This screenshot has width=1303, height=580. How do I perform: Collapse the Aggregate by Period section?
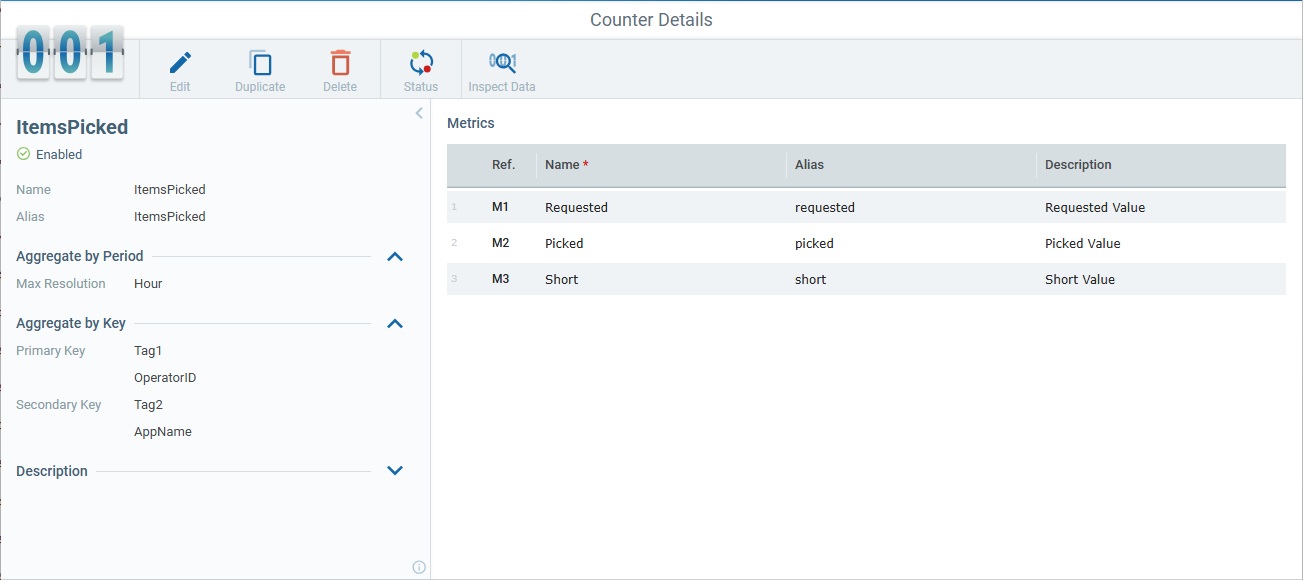point(395,256)
